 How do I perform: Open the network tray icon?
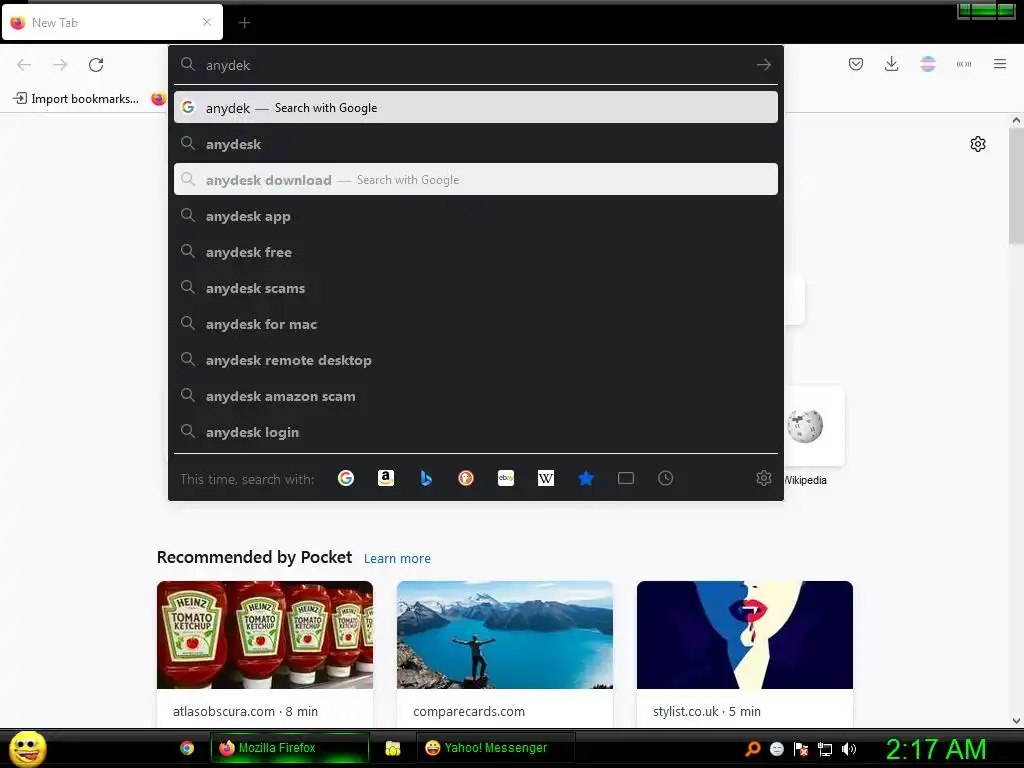pyautogui.click(x=825, y=749)
